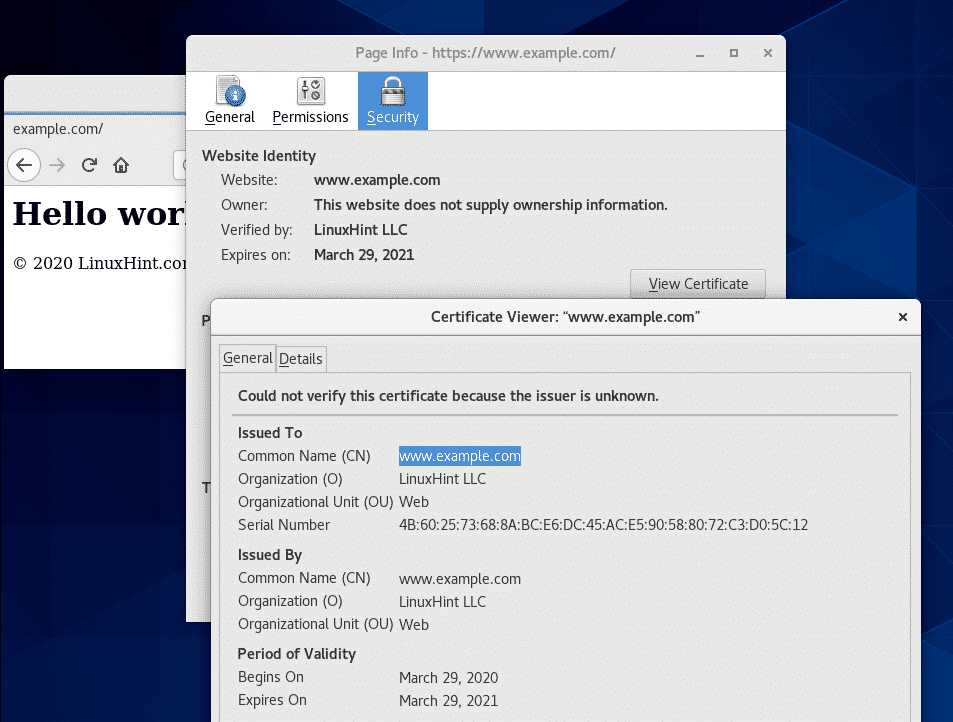Maximize the Page Info window
This screenshot has height=722, width=953.
[733, 53]
